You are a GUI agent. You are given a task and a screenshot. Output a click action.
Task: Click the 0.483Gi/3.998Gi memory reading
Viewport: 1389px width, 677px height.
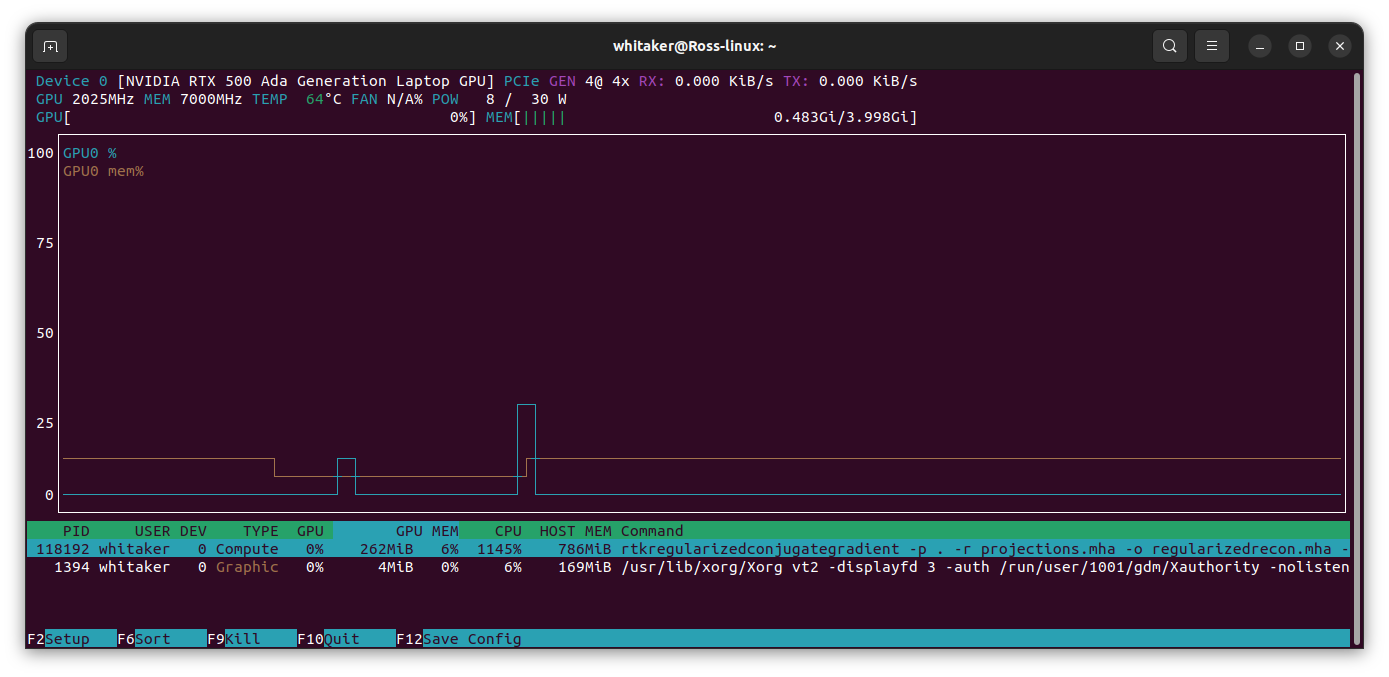(x=842, y=117)
